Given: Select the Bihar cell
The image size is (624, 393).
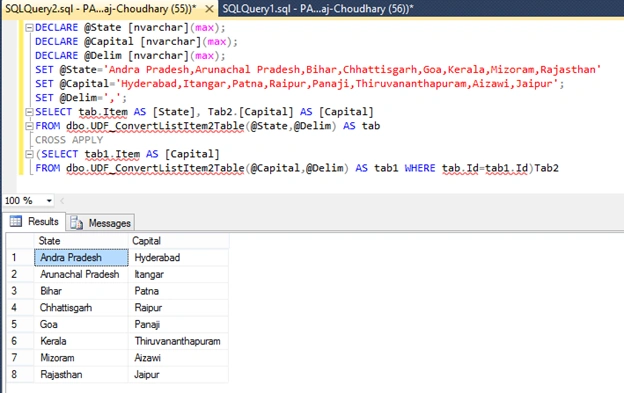Looking at the screenshot, I should click(x=81, y=291).
